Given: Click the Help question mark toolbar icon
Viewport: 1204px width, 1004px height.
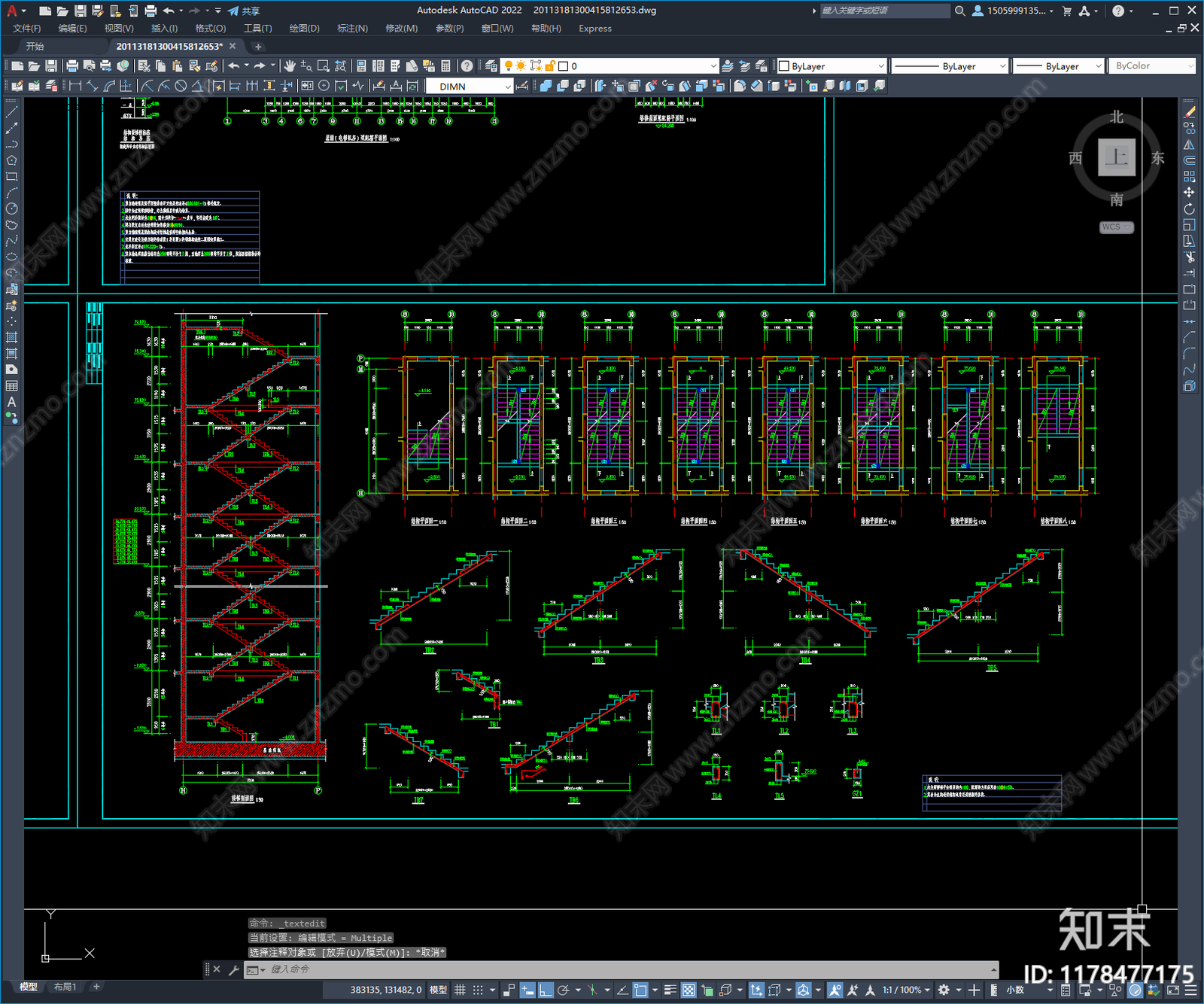Looking at the screenshot, I should pos(467,66).
